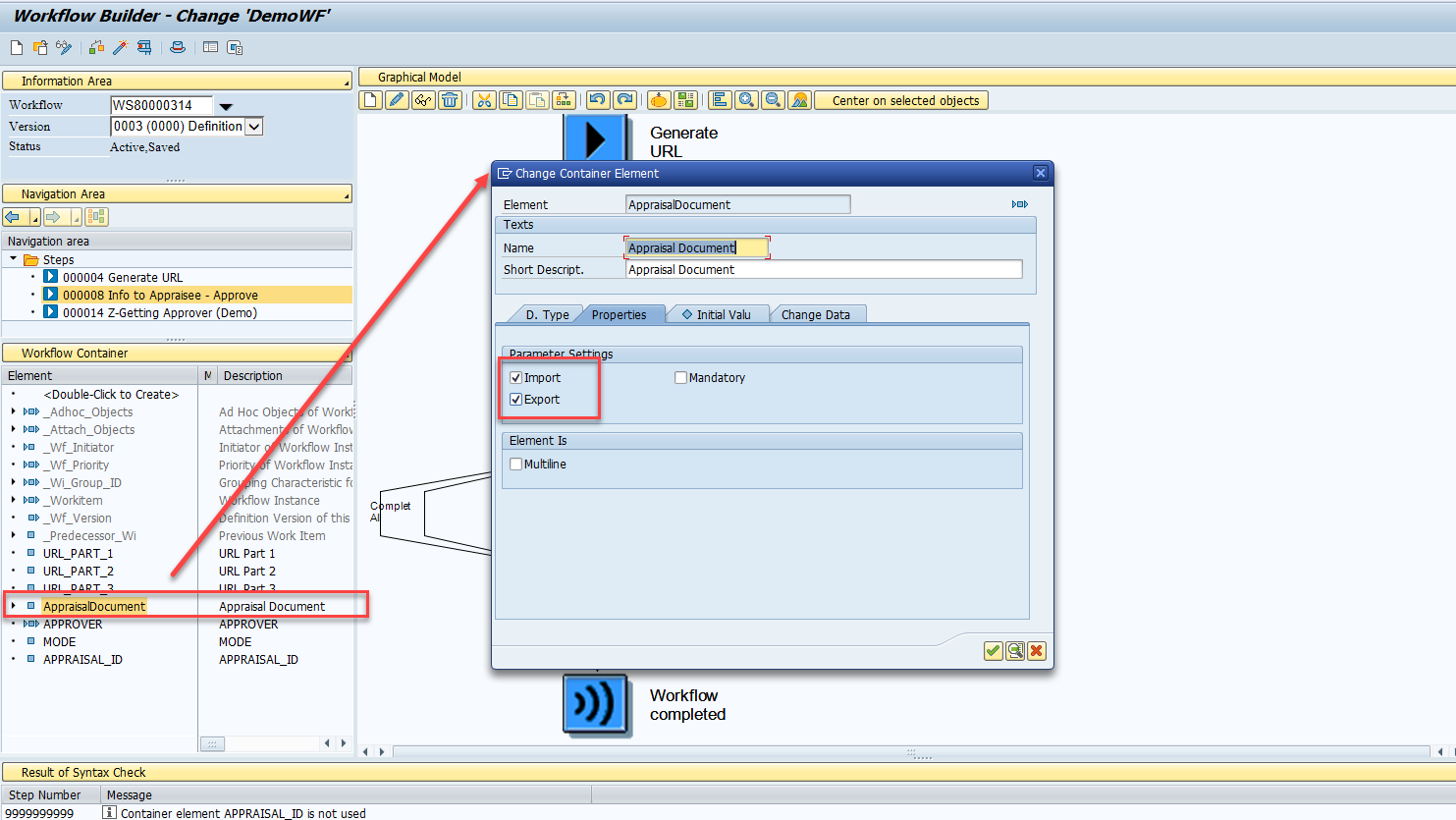Zoom in on the graphical model
1456x820 pixels.
coord(746,100)
